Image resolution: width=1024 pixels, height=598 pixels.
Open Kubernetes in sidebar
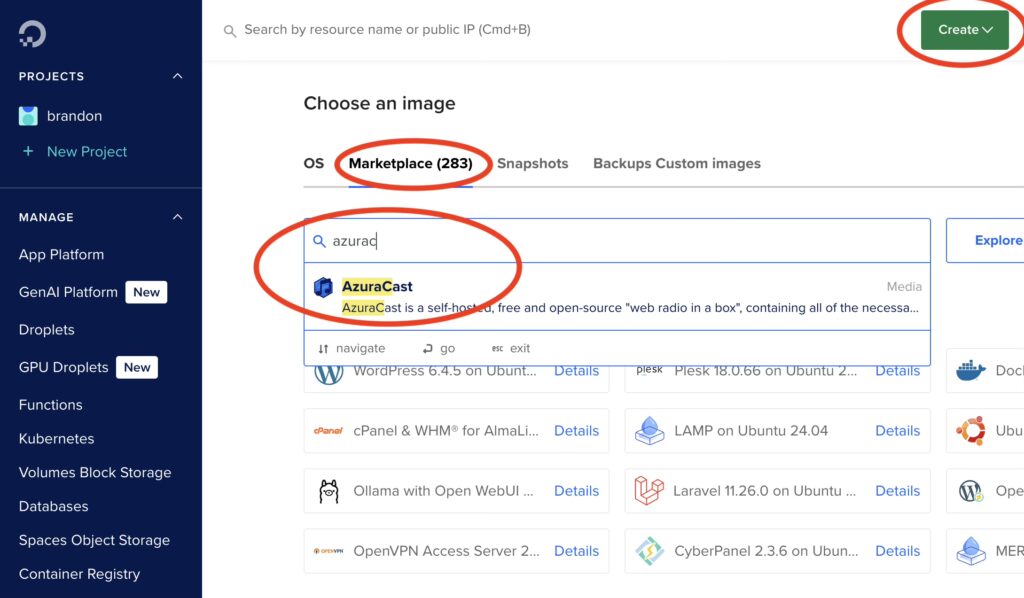(x=56, y=439)
